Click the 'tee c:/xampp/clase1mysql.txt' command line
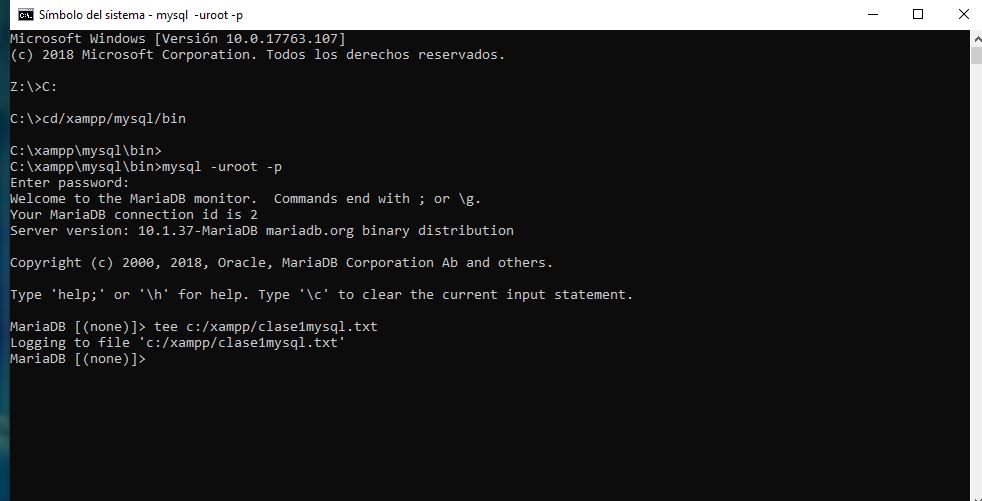Screen dimensions: 982x501 (265, 327)
